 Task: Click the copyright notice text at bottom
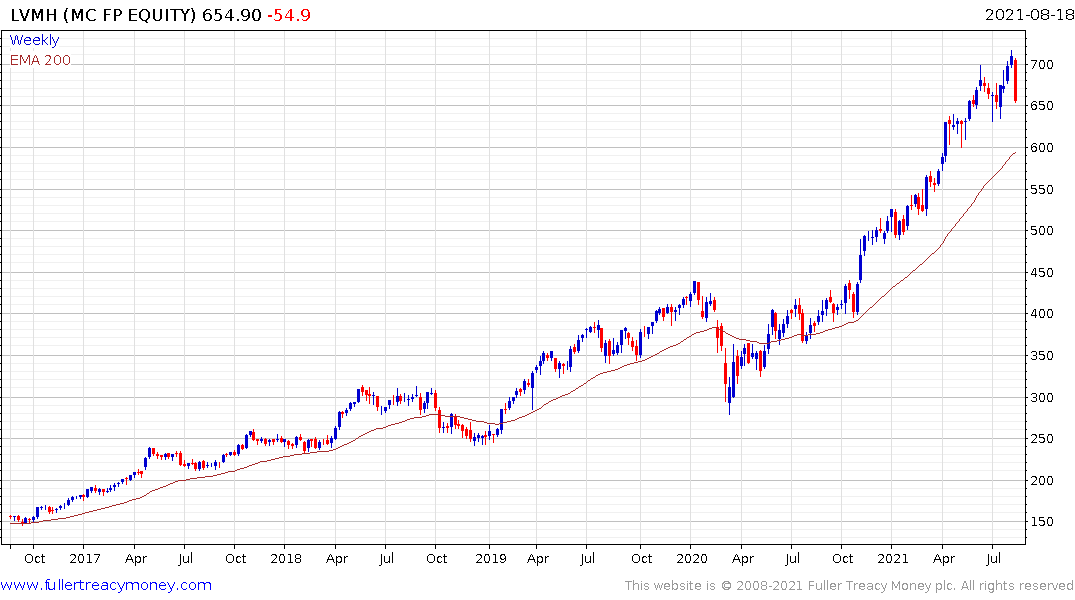click(x=849, y=586)
